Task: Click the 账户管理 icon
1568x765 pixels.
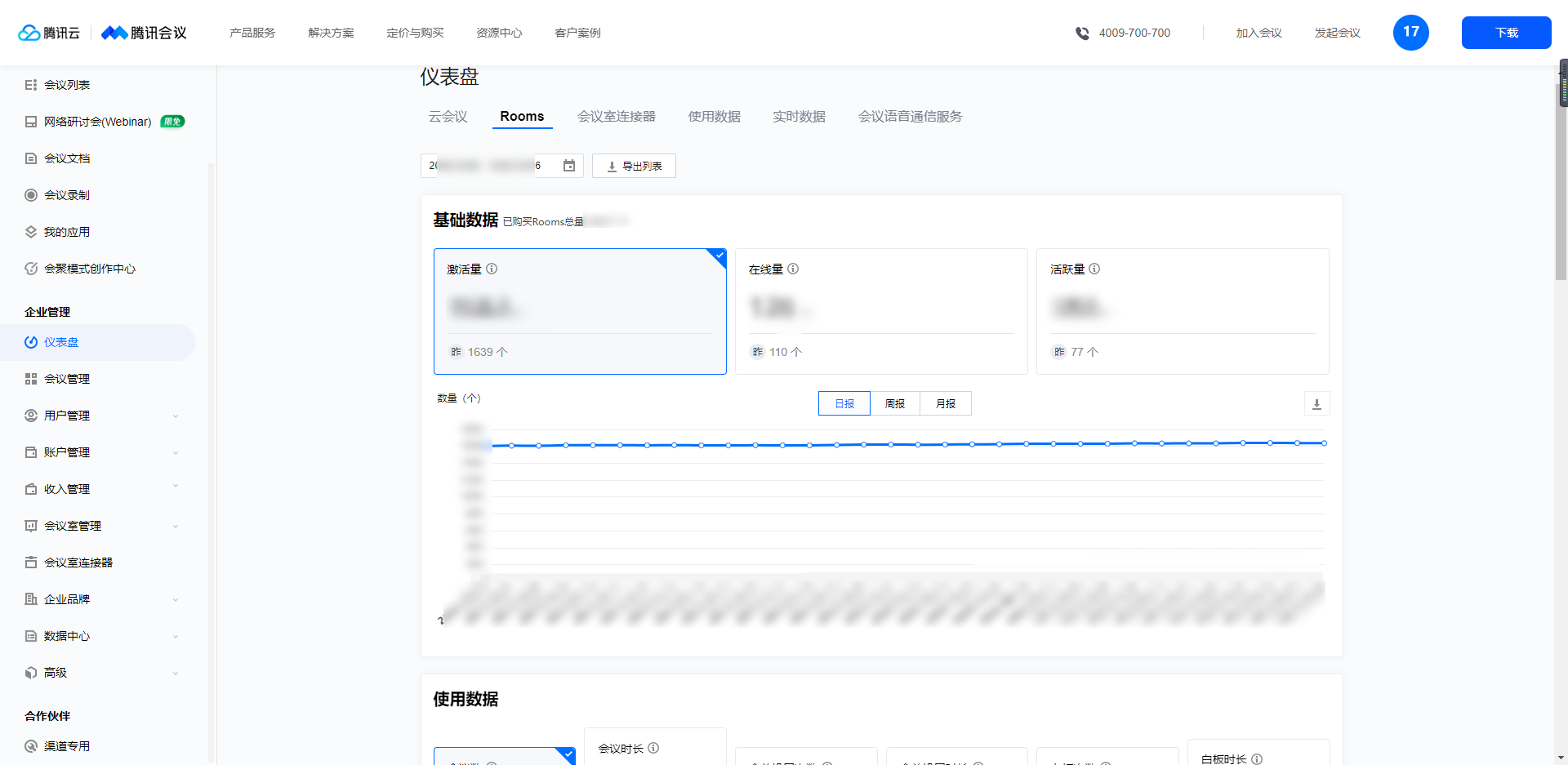Action: click(x=31, y=452)
